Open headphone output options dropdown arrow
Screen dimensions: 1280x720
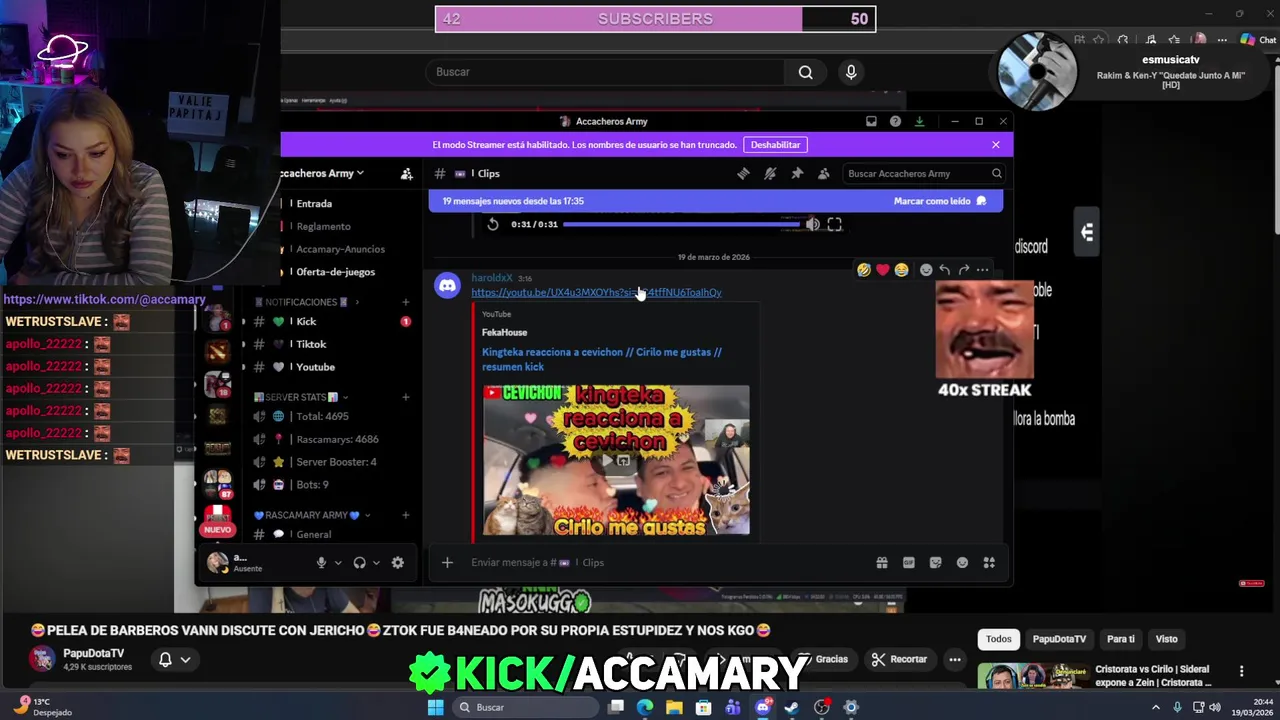pyautogui.click(x=376, y=562)
